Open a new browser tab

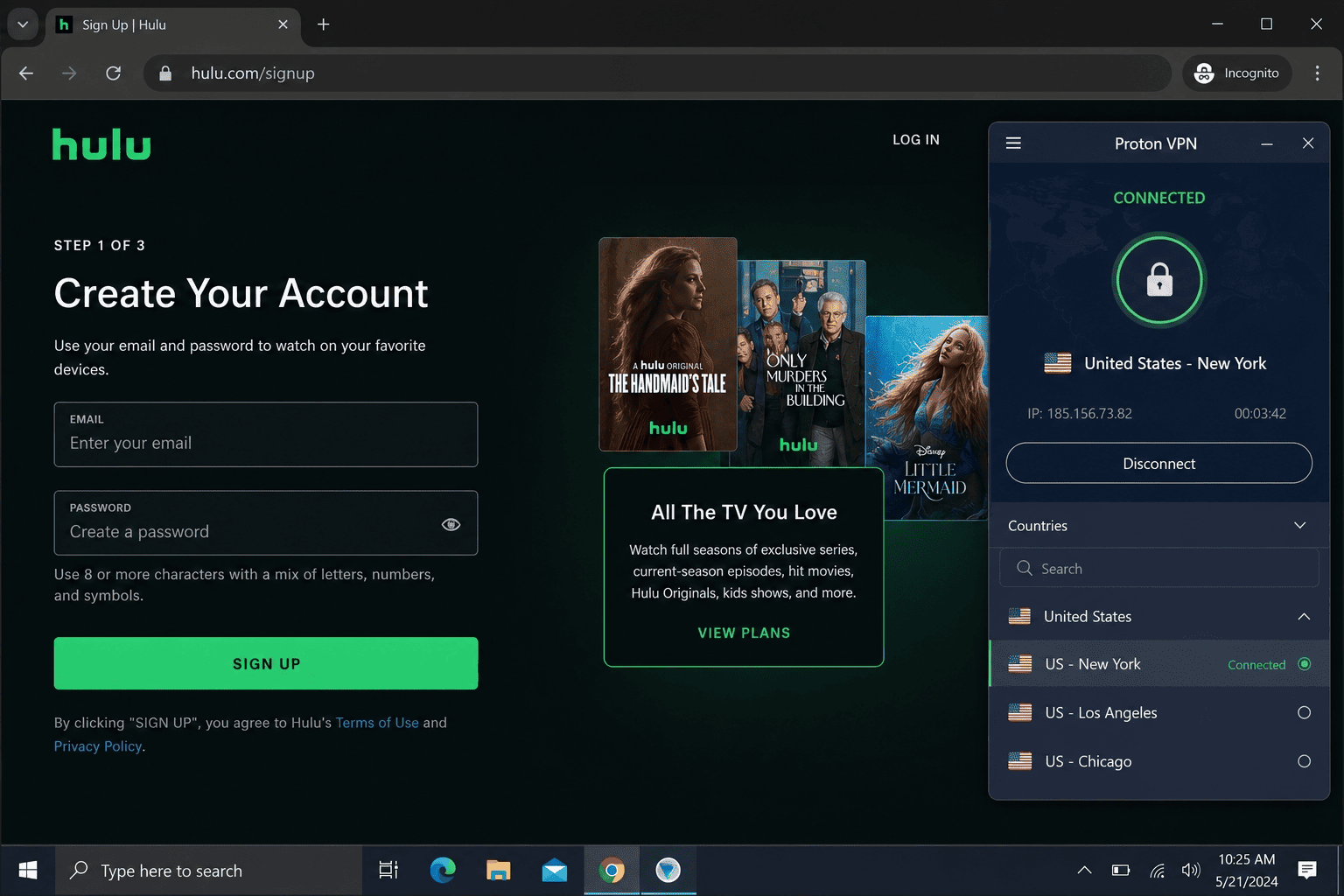click(323, 24)
